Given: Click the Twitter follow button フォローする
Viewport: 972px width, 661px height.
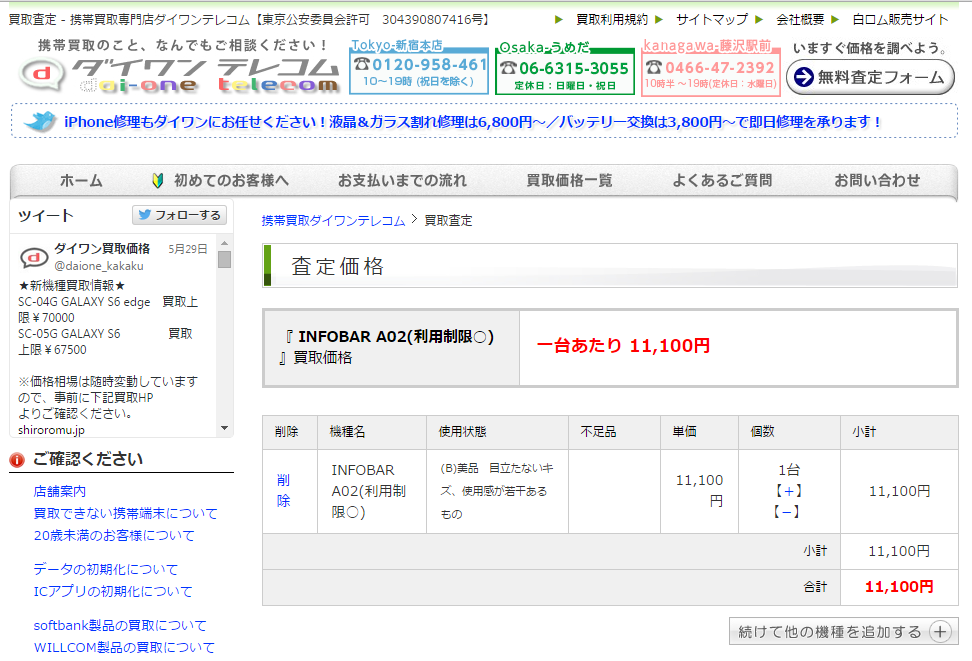Looking at the screenshot, I should pos(179,215).
